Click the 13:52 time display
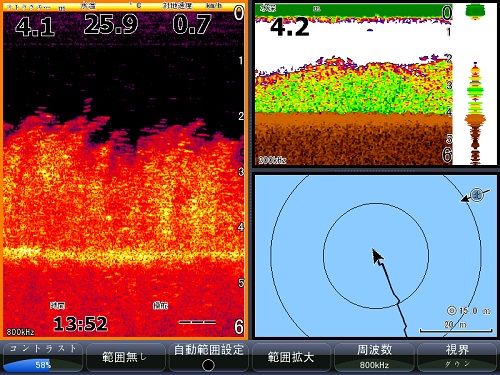Screen dimensions: 500x375 [81, 323]
